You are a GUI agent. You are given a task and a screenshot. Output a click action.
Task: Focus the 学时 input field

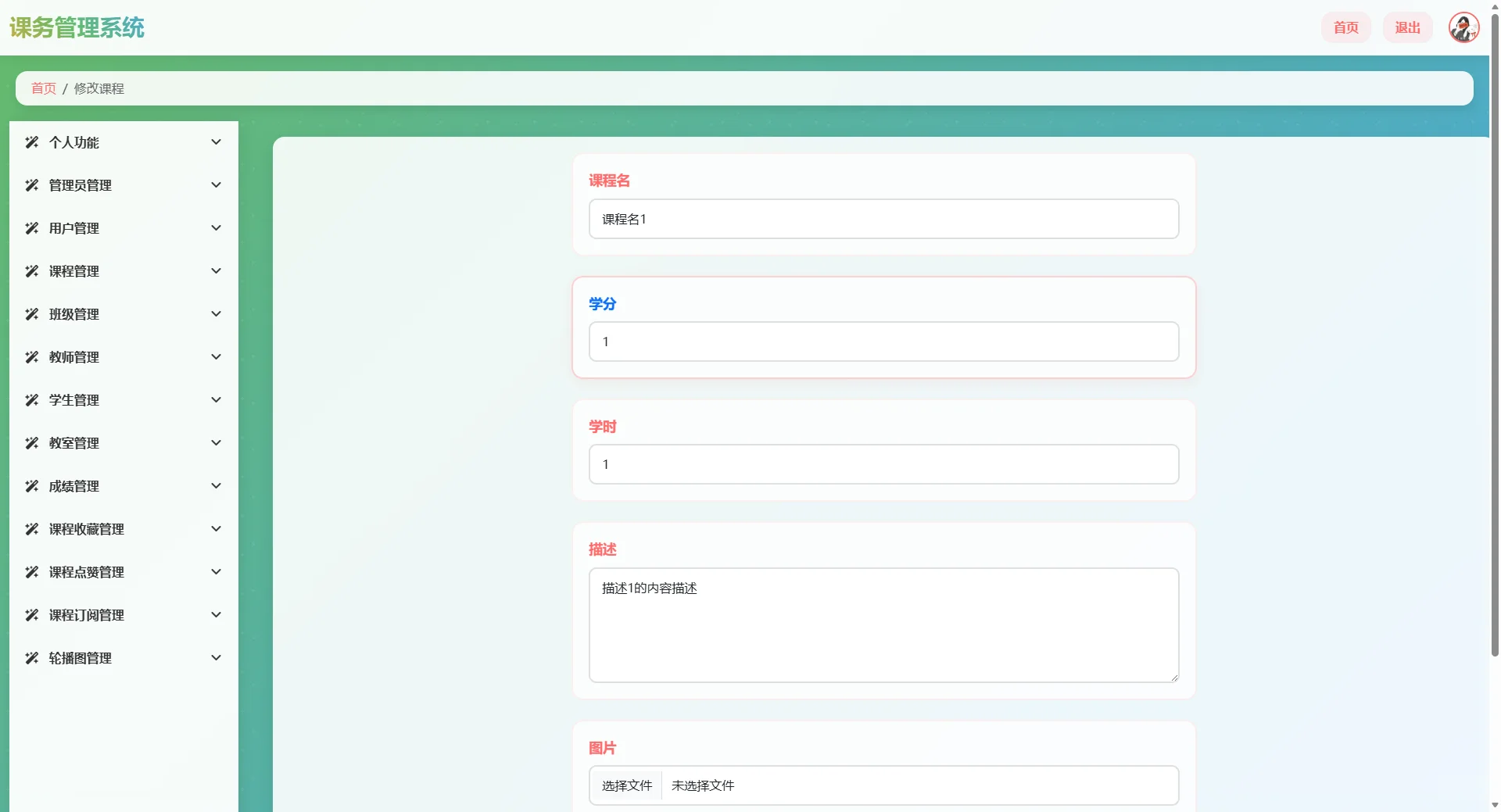click(x=883, y=464)
